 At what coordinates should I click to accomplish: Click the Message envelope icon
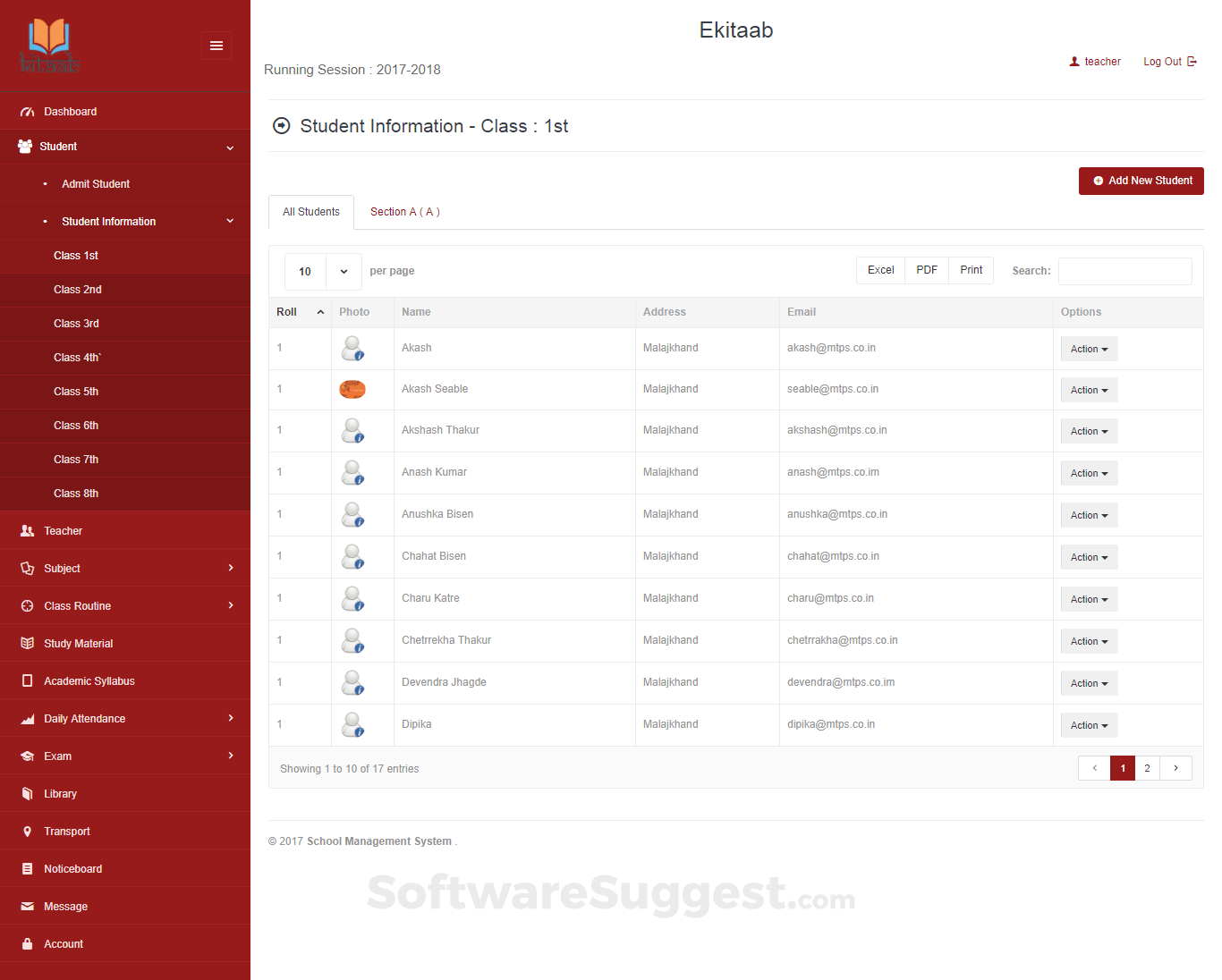[x=27, y=906]
